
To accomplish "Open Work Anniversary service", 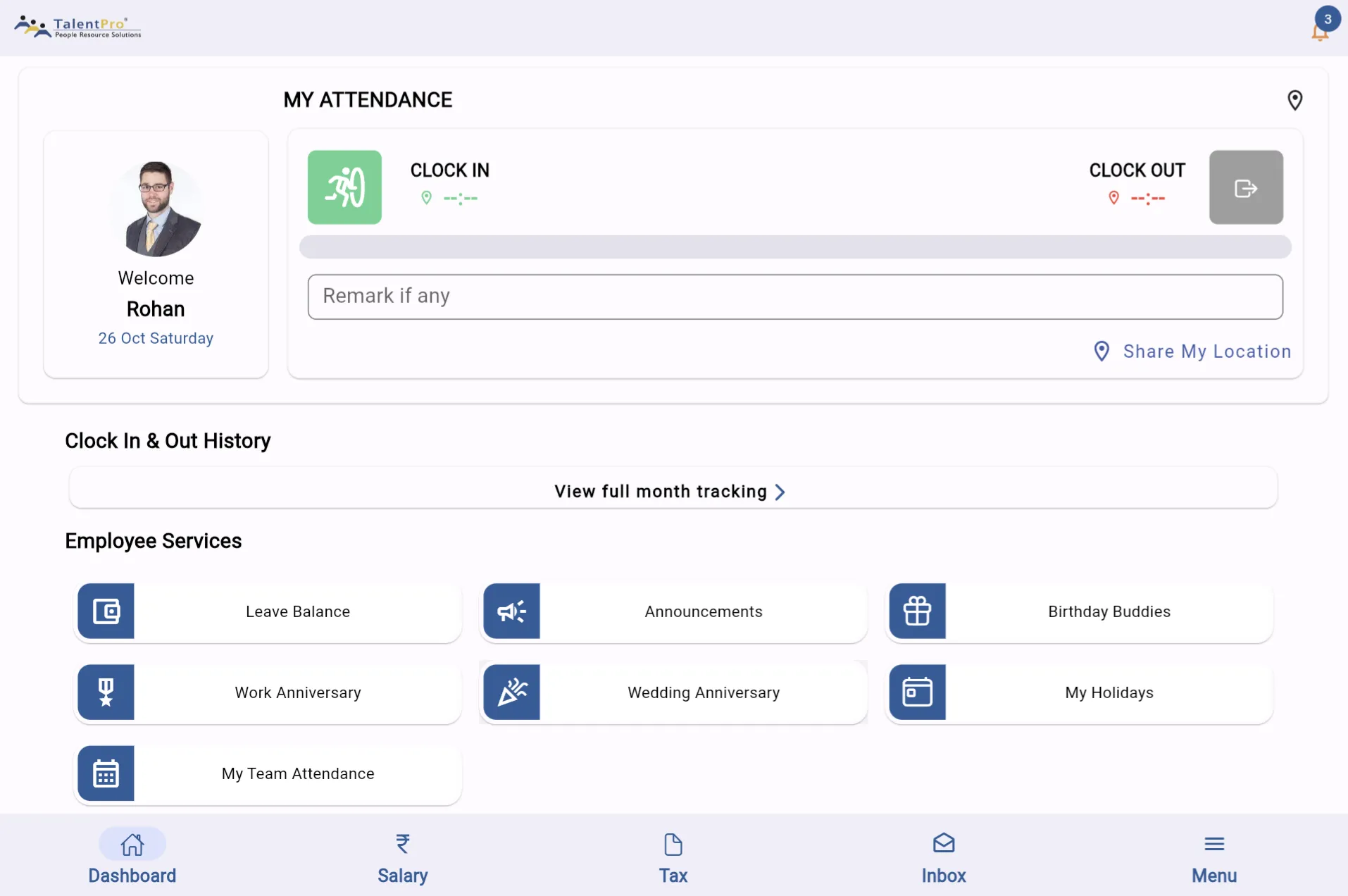I will click(269, 692).
